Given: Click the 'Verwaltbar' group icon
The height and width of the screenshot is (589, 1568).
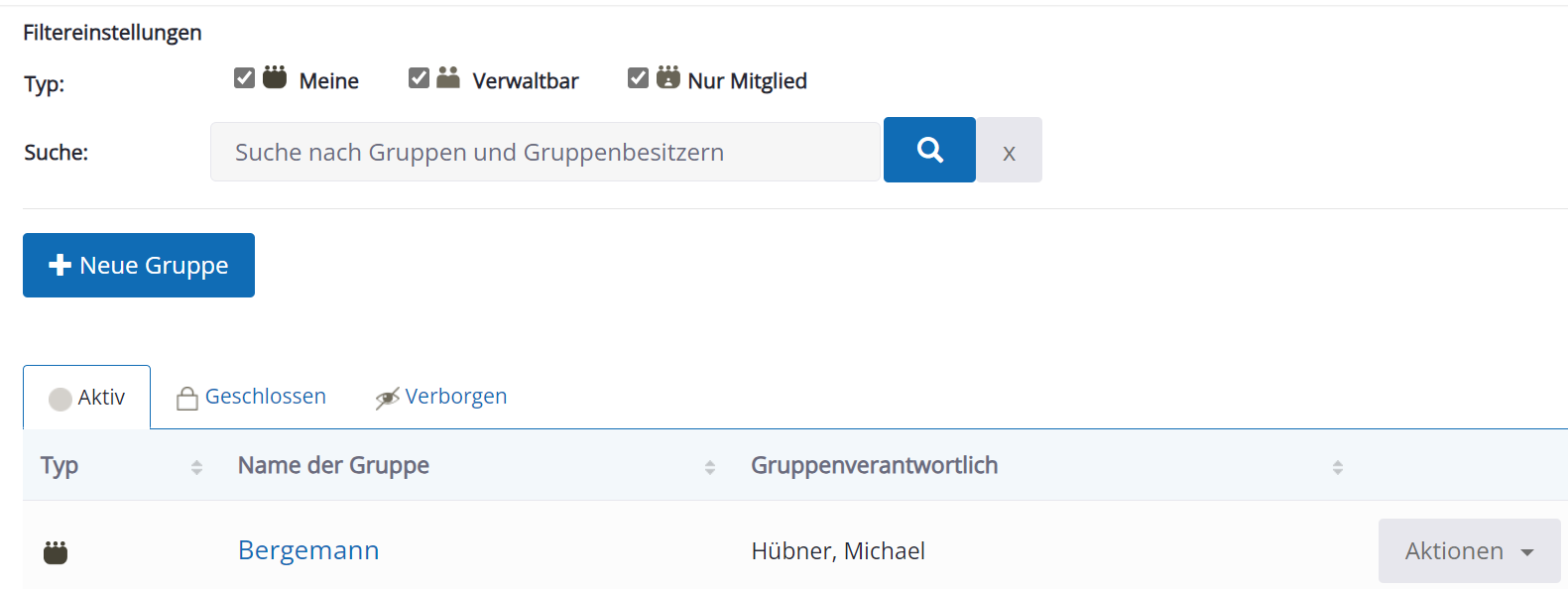Looking at the screenshot, I should [x=448, y=77].
